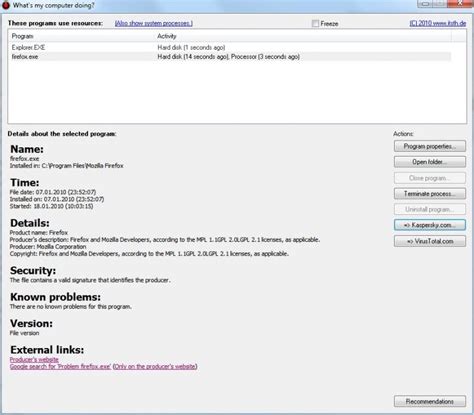Viewport: 474px width, 415px height.
Task: Click 'There are no known problems' text
Action: click(71, 306)
